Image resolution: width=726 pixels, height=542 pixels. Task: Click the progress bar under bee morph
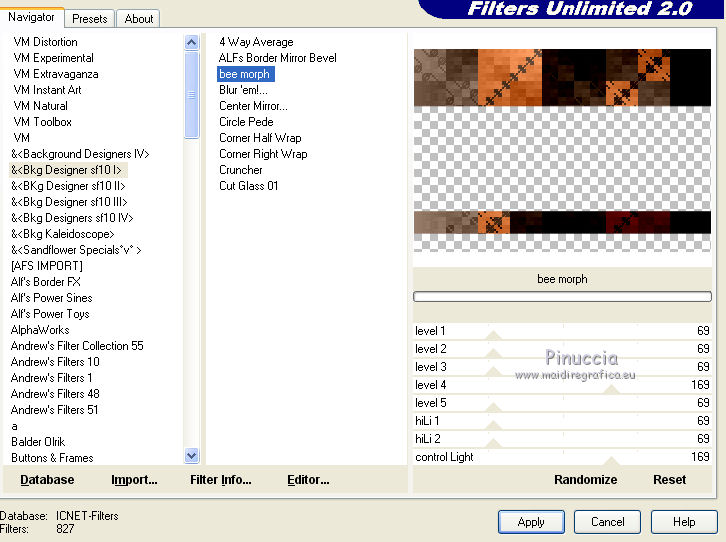click(562, 296)
